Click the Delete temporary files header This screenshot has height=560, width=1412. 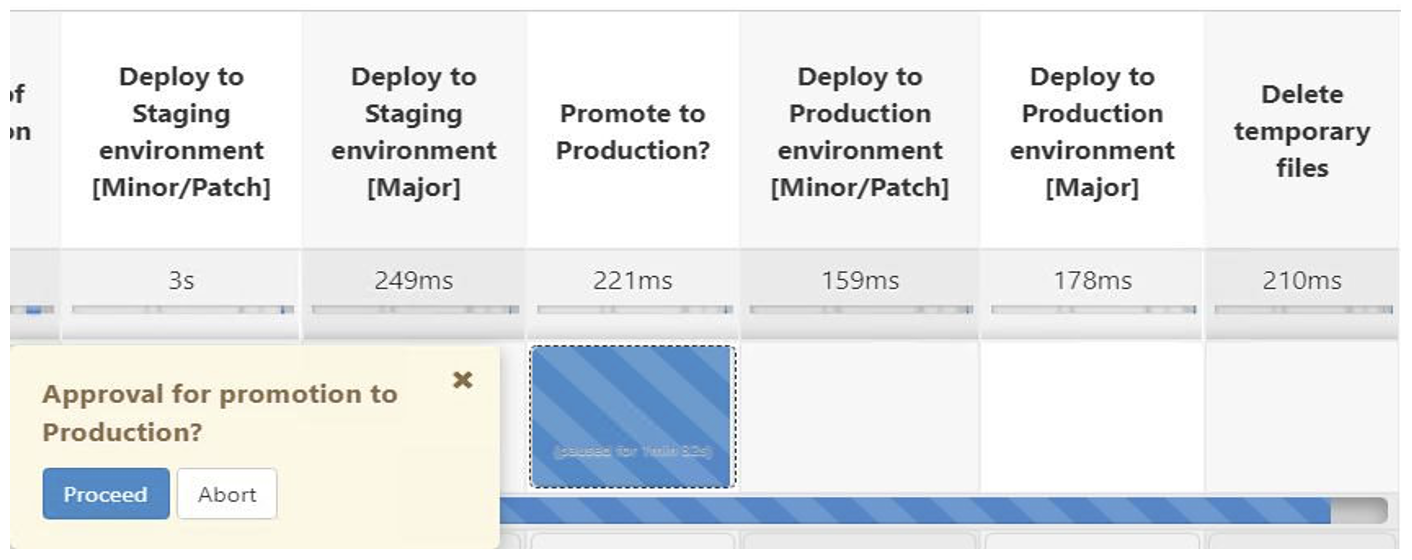(1301, 132)
